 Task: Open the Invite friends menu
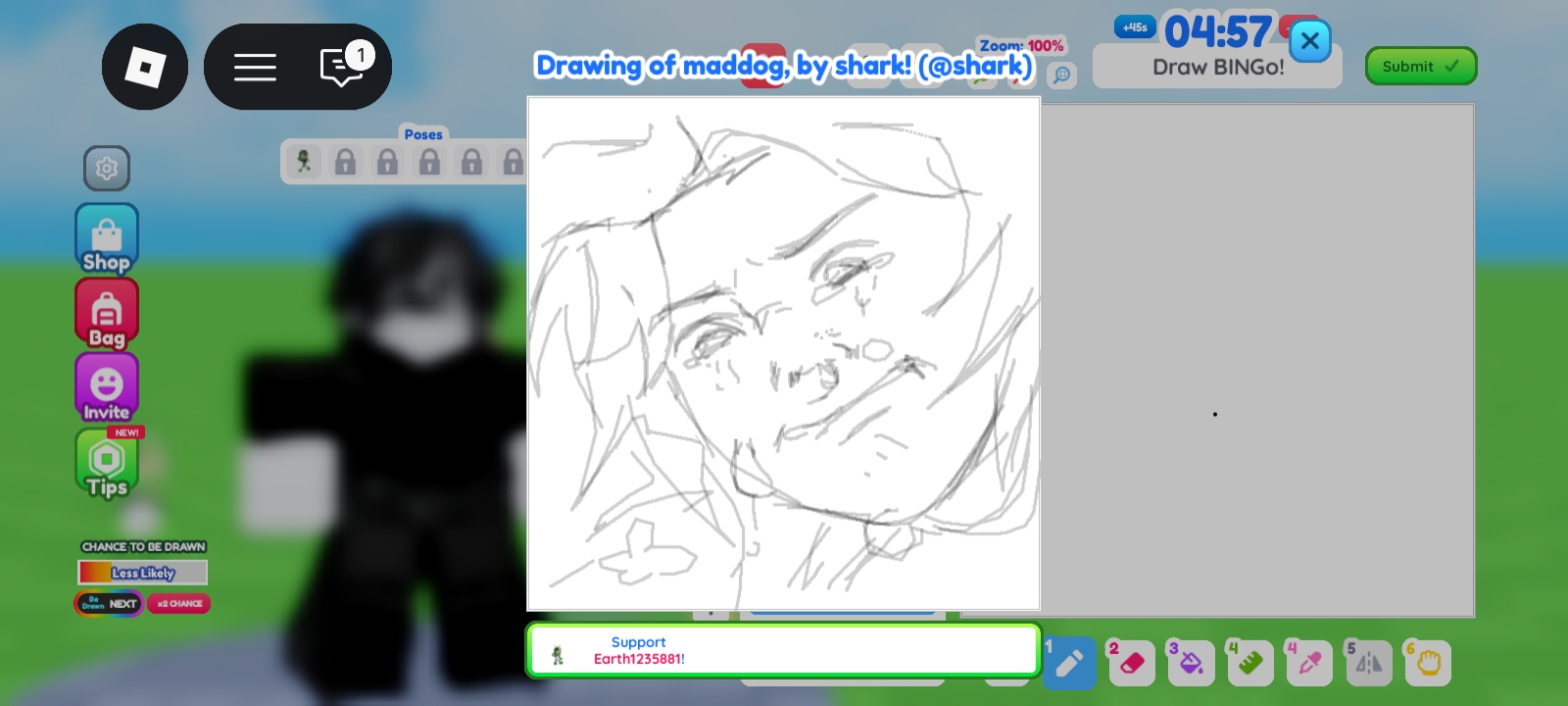click(x=107, y=388)
